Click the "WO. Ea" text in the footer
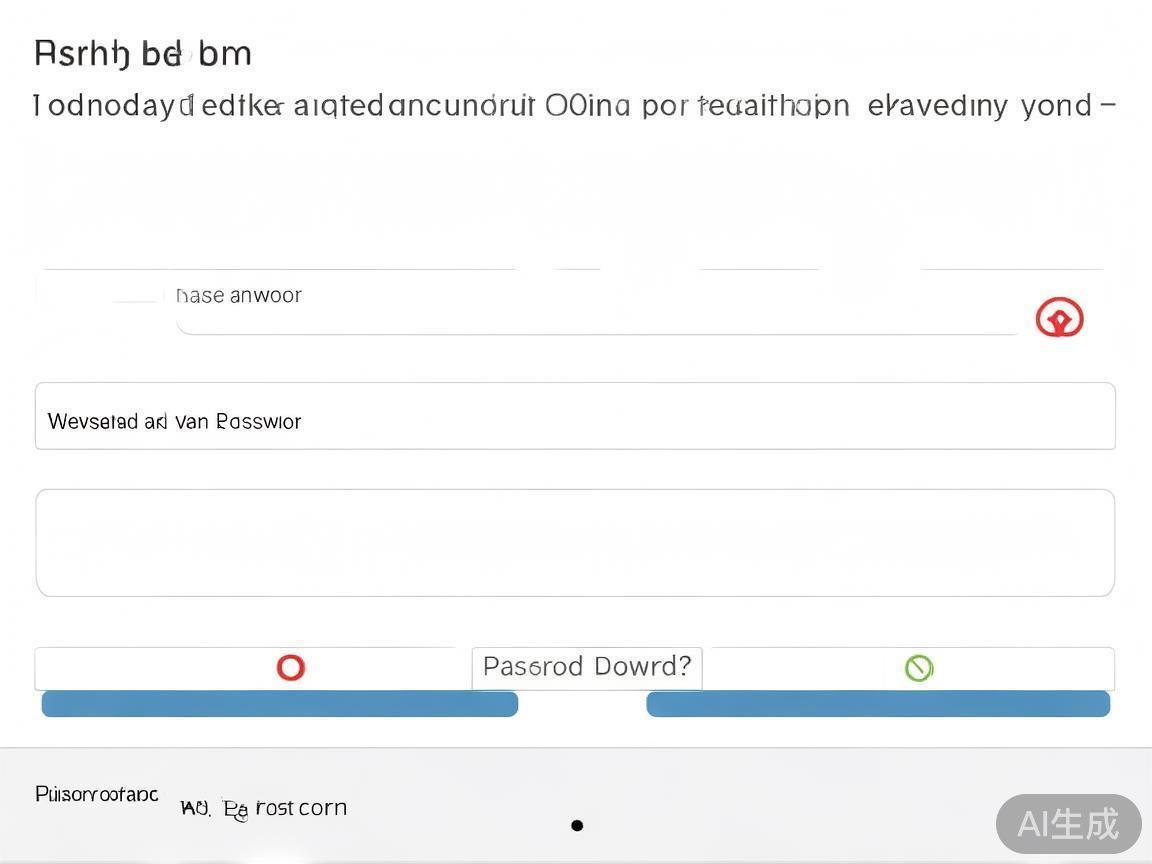Viewport: 1152px width, 864px height. [x=213, y=808]
